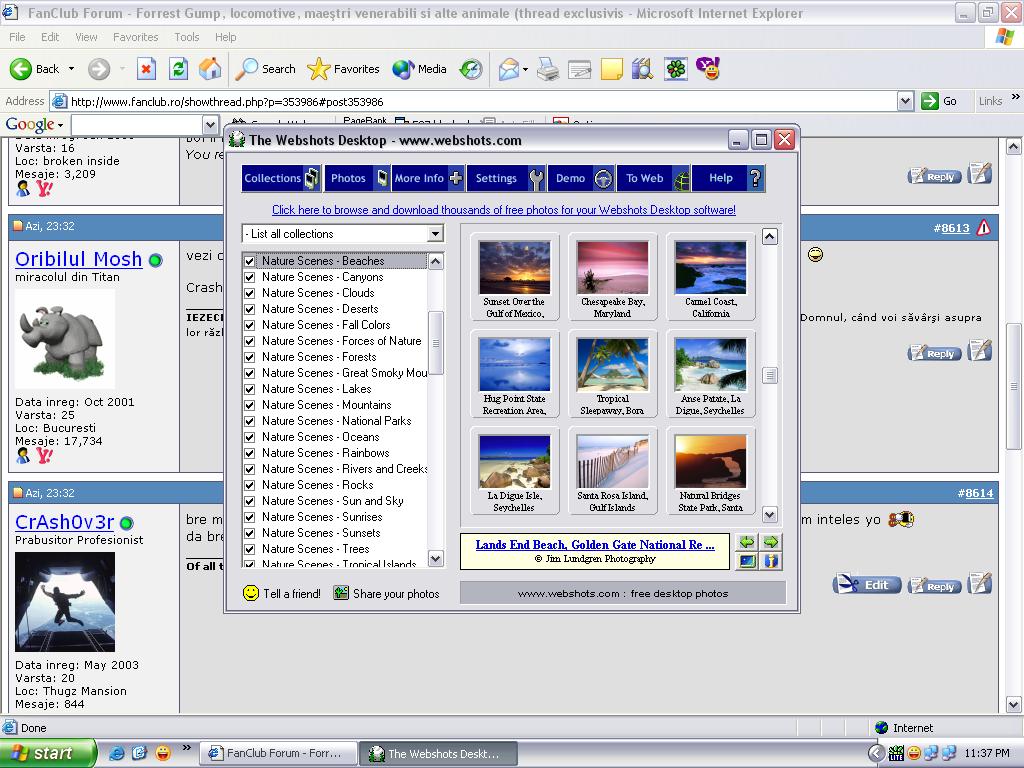The image size is (1024, 768).
Task: Open the Google toolbar search dropdown
Action: [x=210, y=124]
